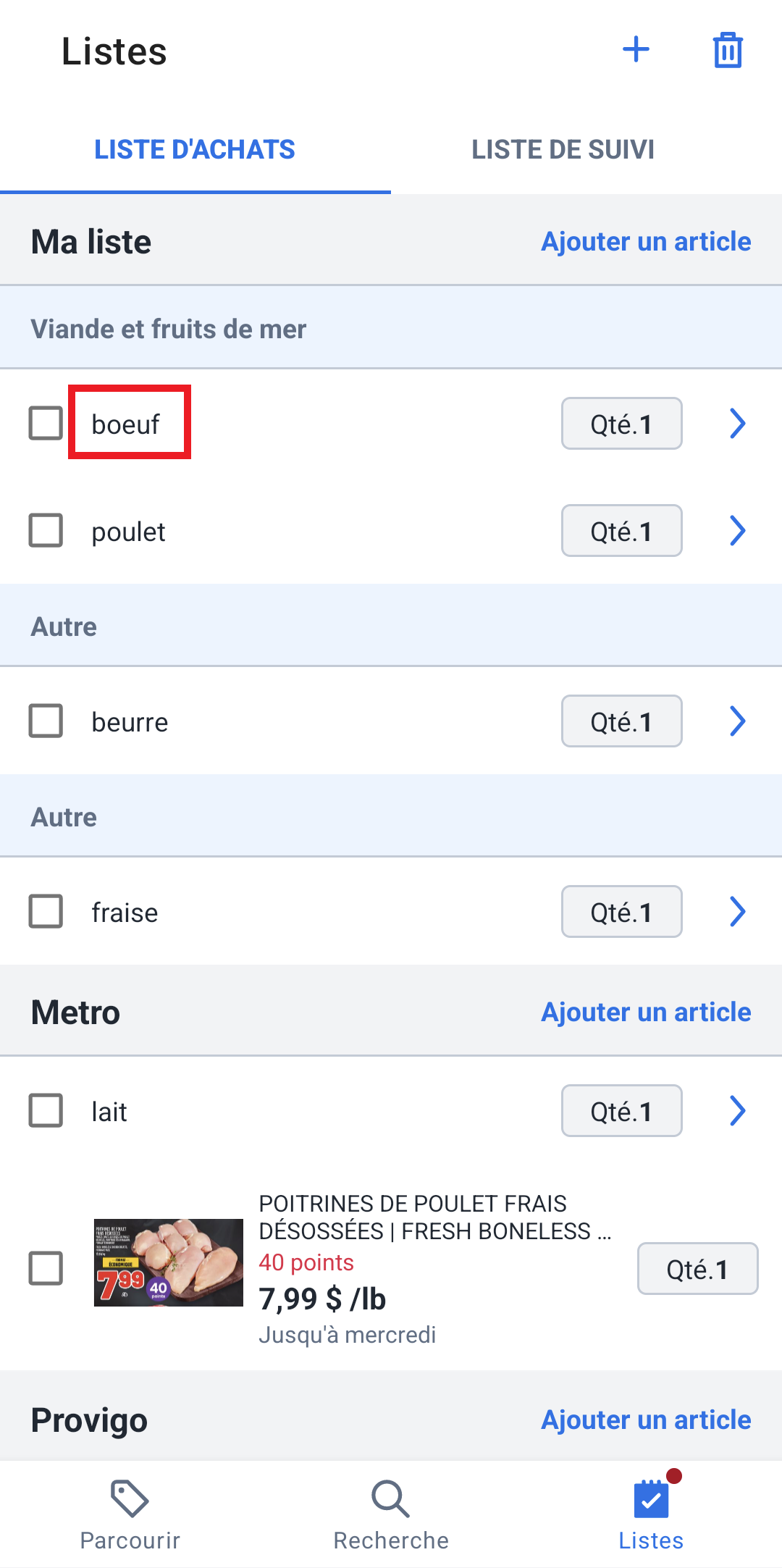Viewport: 782px width, 1568px height.
Task: Switch to Liste de suivi tab
Action: click(563, 150)
